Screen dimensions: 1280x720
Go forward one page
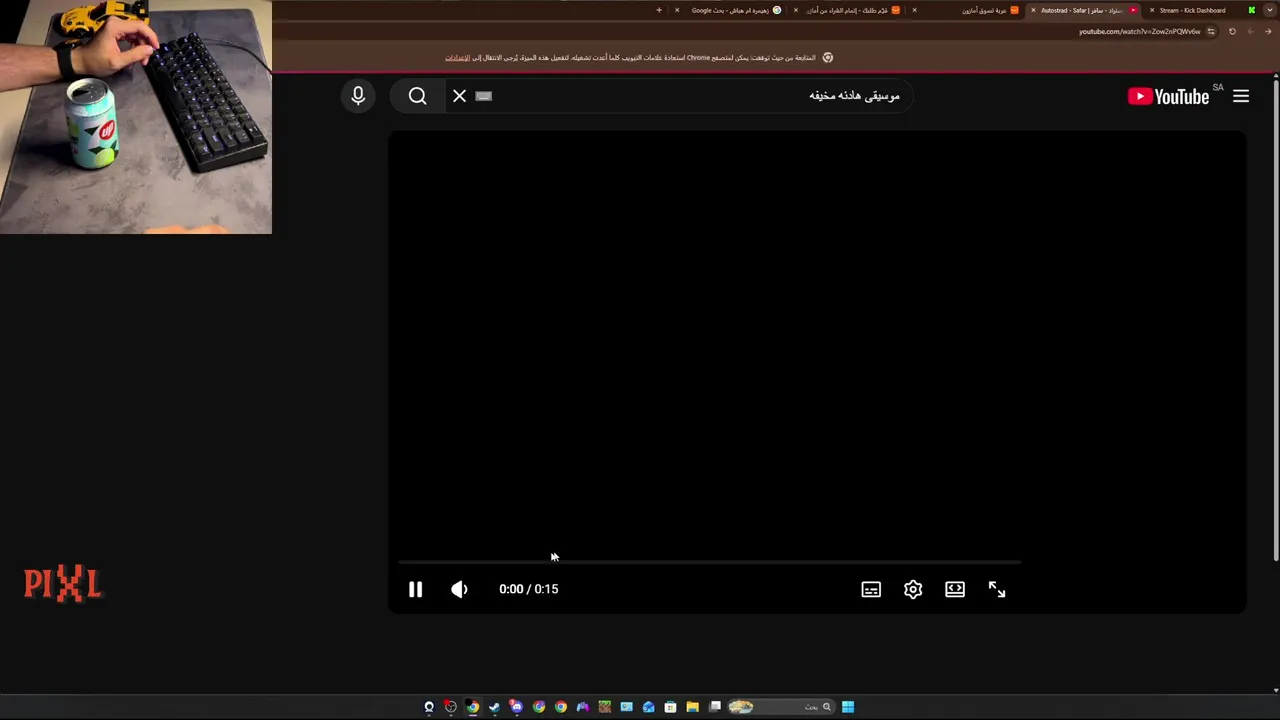click(x=1250, y=31)
